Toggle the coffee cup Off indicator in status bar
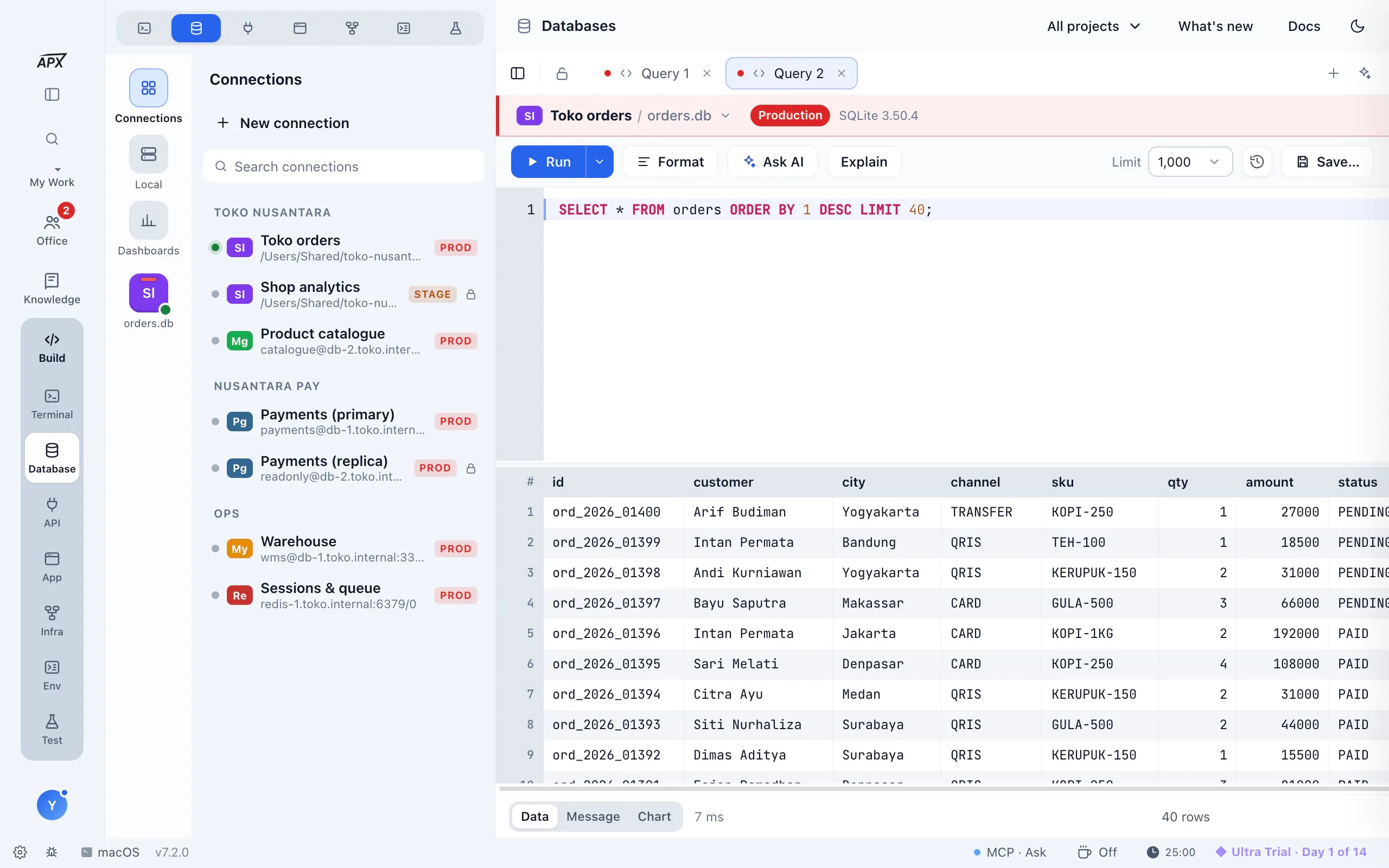1389x868 pixels. (x=1097, y=852)
